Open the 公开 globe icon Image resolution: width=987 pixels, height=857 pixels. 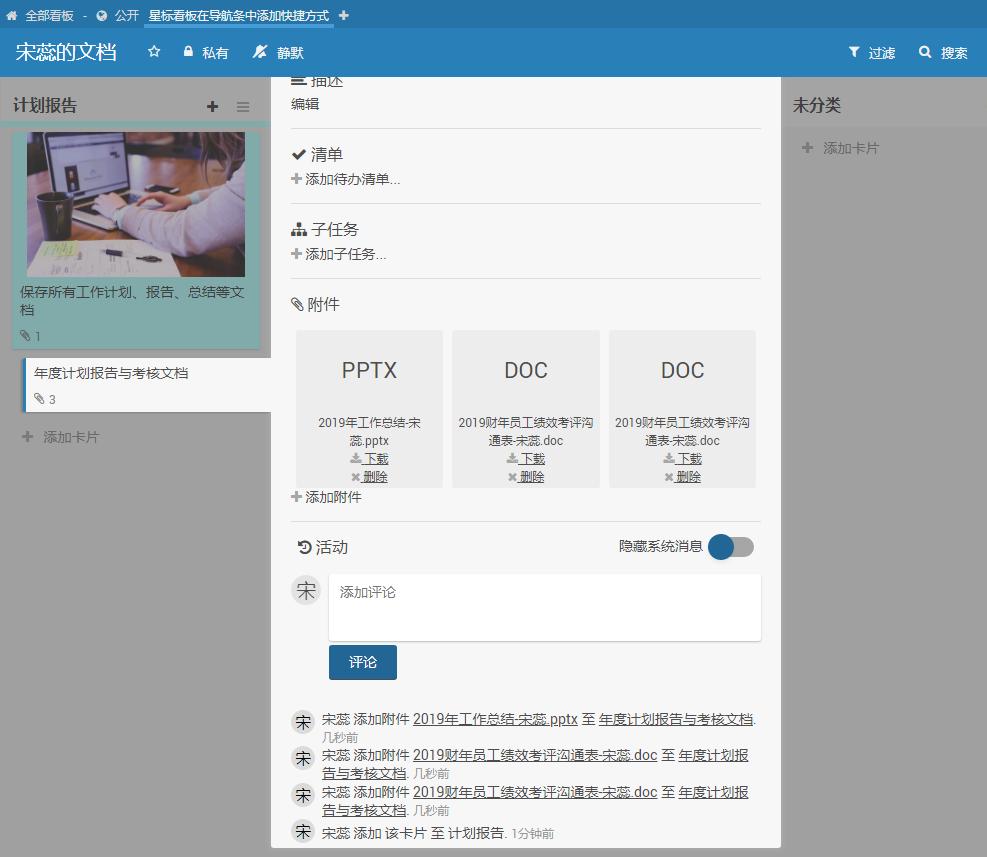101,16
